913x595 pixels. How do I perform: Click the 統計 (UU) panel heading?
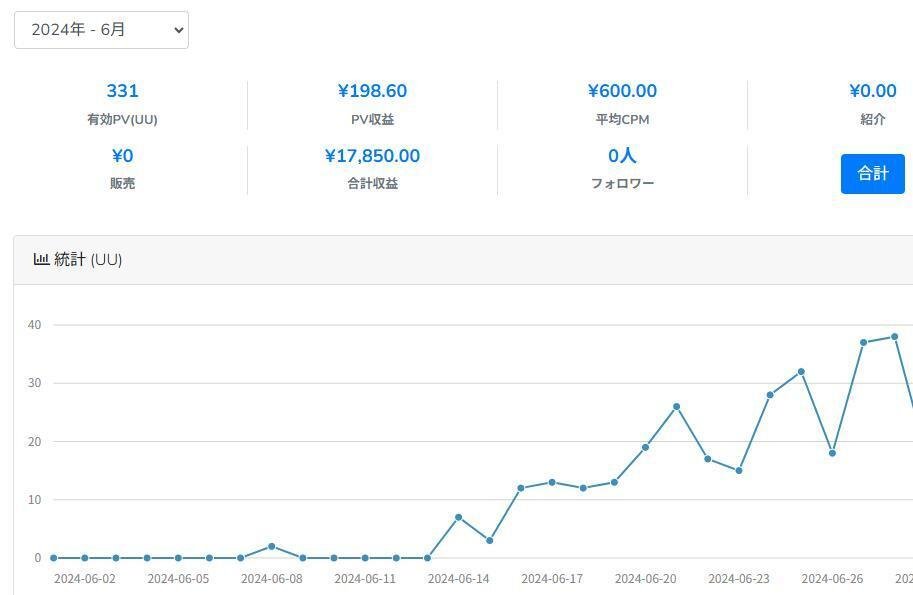click(88, 259)
